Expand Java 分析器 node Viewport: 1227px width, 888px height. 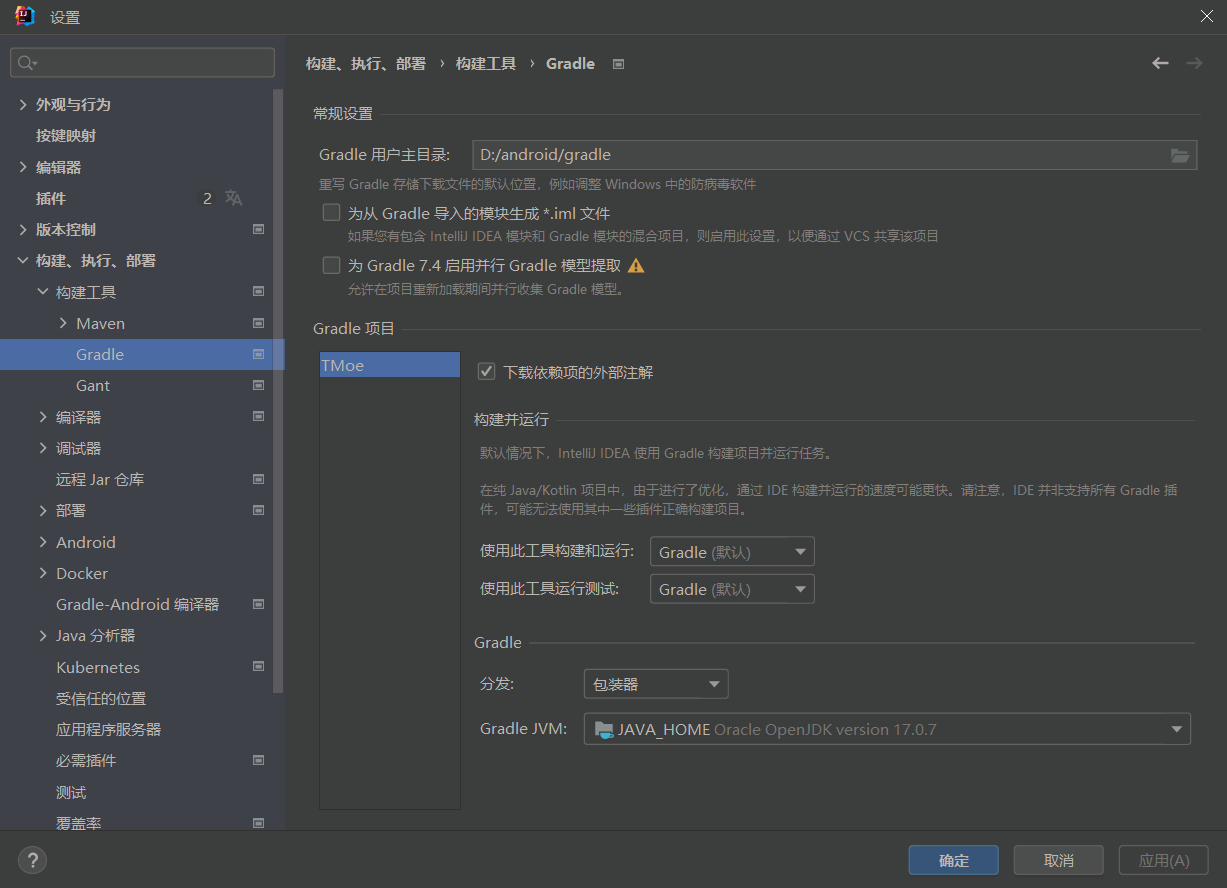[x=43, y=635]
